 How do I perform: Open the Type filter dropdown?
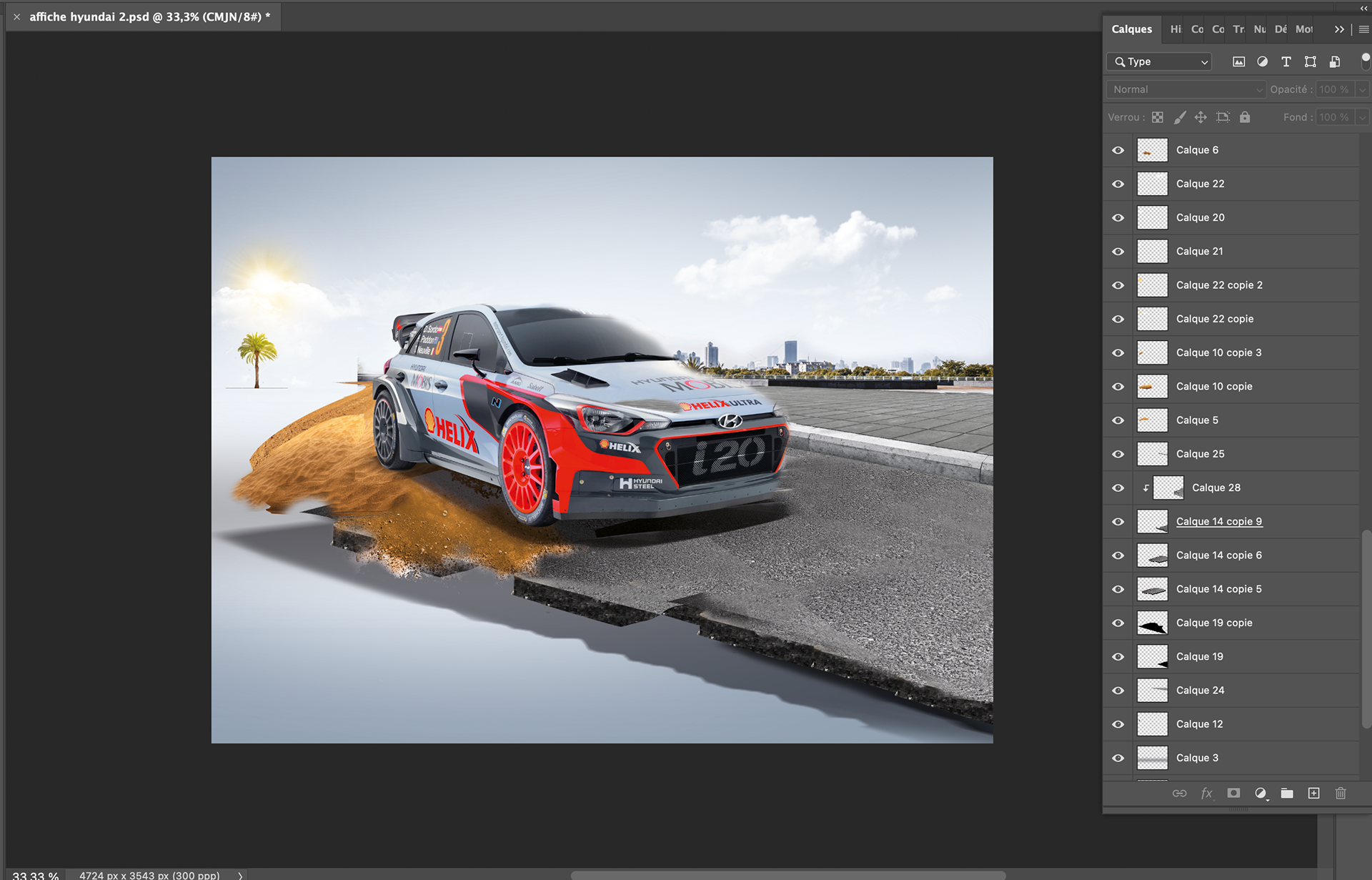click(x=1158, y=62)
